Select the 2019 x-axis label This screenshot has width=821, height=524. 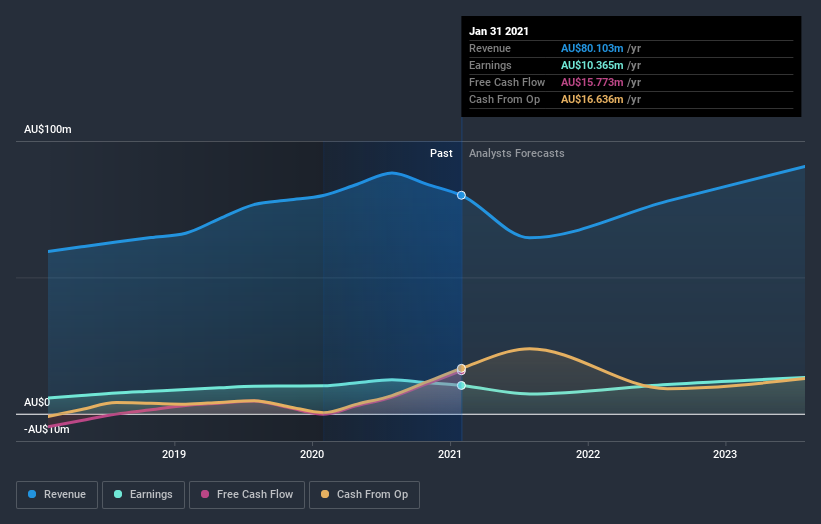point(174,454)
